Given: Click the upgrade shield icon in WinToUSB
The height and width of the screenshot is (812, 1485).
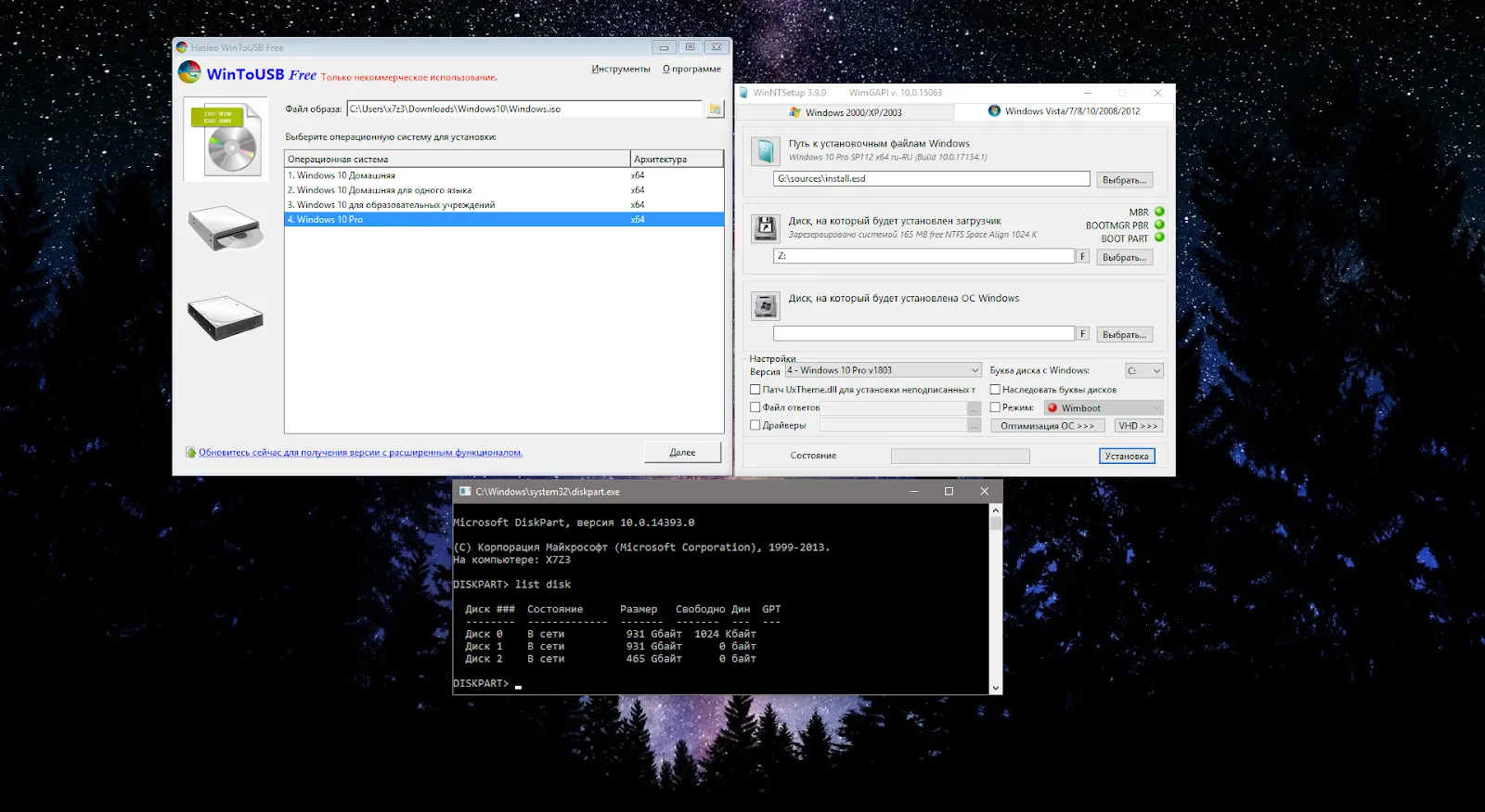Looking at the screenshot, I should coord(190,453).
